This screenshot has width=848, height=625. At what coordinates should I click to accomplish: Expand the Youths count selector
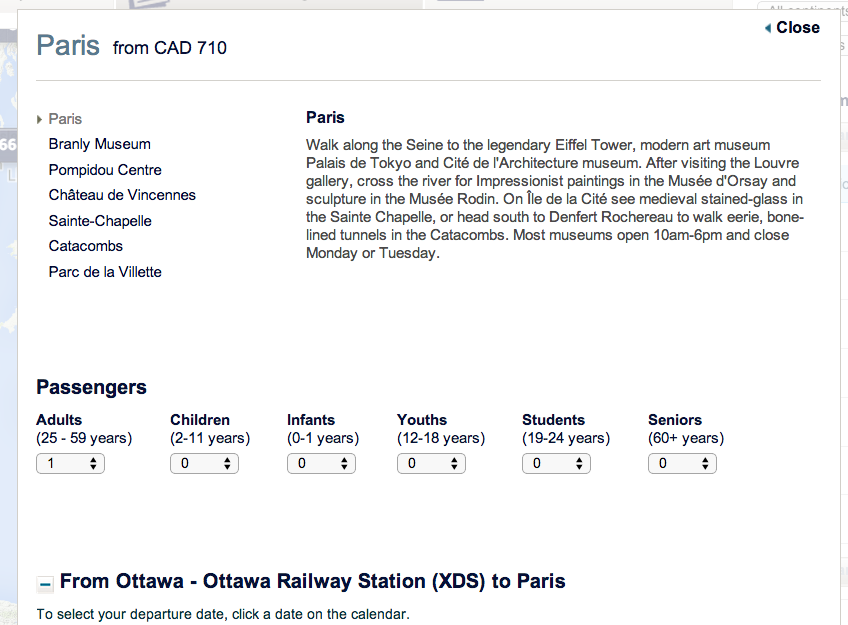(431, 463)
